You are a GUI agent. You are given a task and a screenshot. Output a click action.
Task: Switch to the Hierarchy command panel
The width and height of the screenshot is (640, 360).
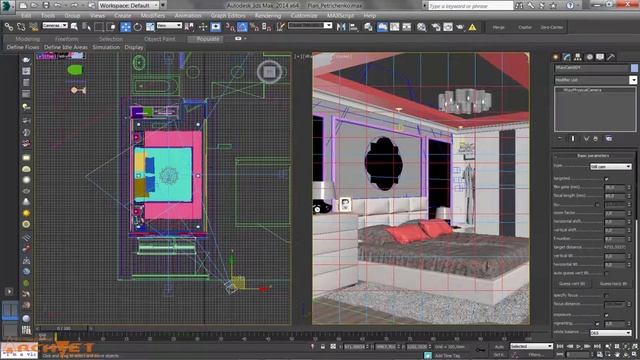tap(578, 57)
